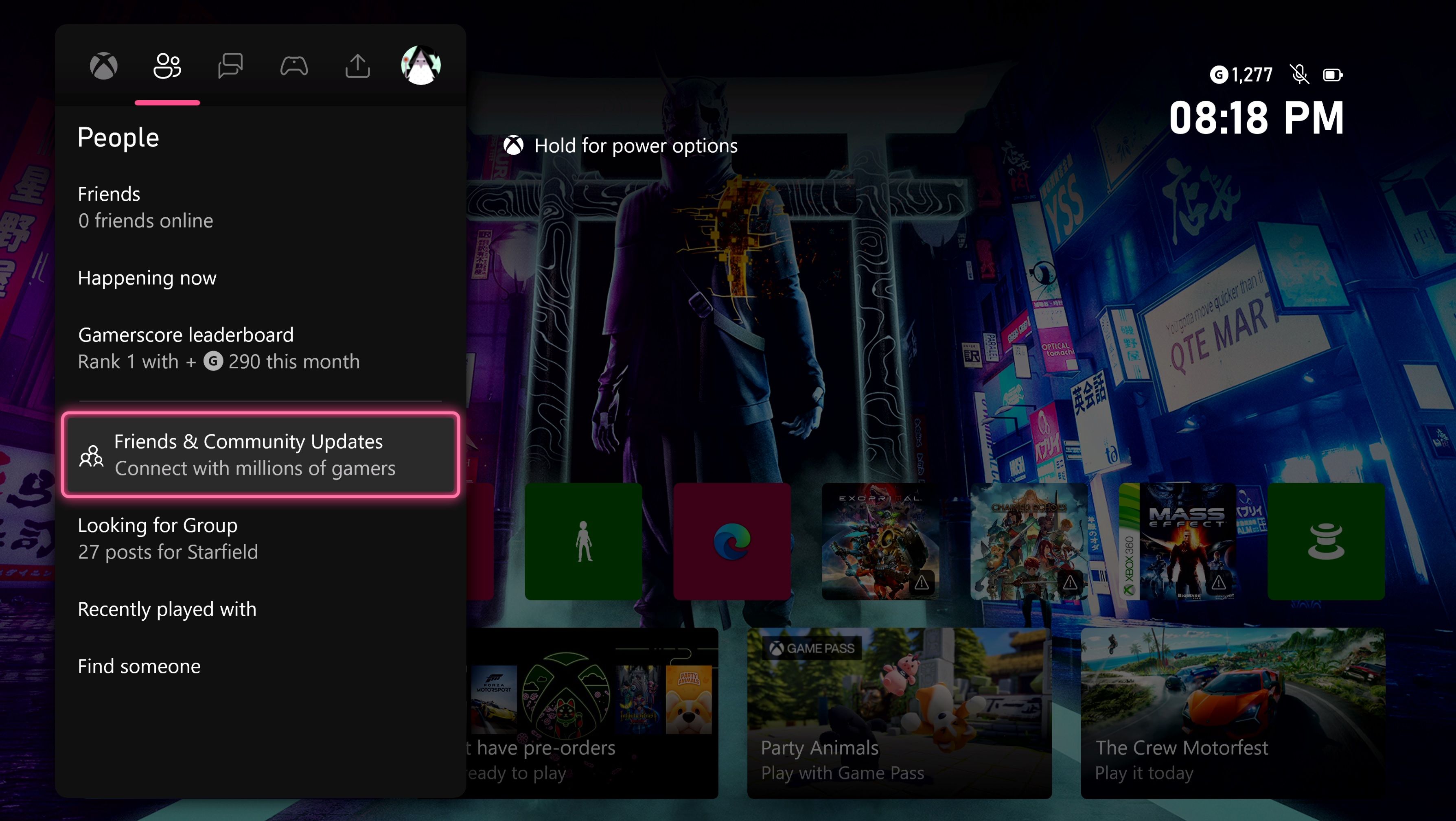1456x821 pixels.
Task: Select Find someone
Action: [x=139, y=666]
